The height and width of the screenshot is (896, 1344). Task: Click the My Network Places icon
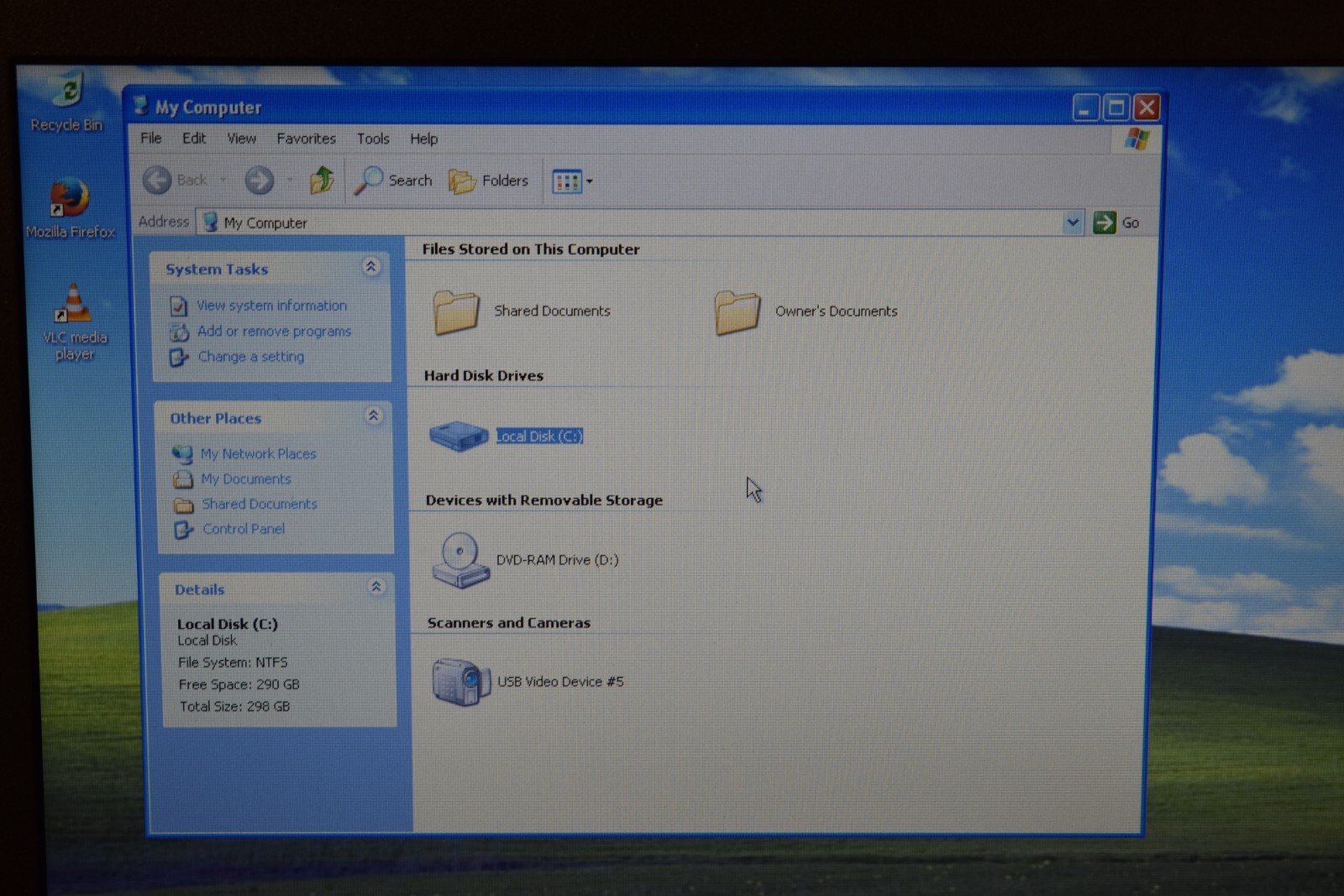[x=182, y=454]
